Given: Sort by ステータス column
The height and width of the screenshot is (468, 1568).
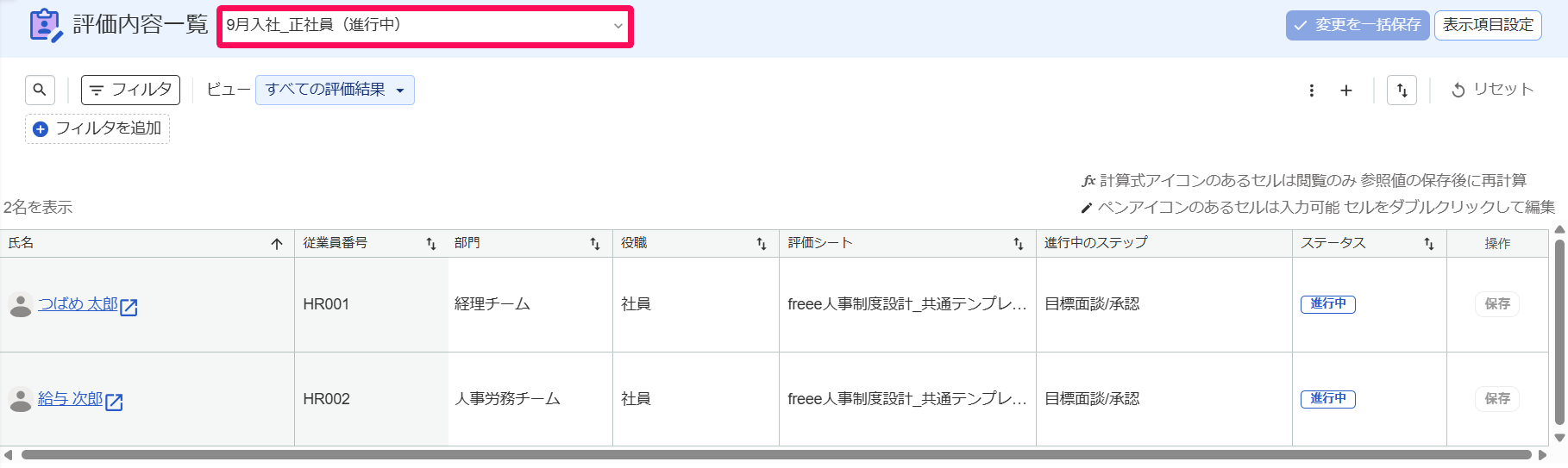Looking at the screenshot, I should [x=1429, y=244].
